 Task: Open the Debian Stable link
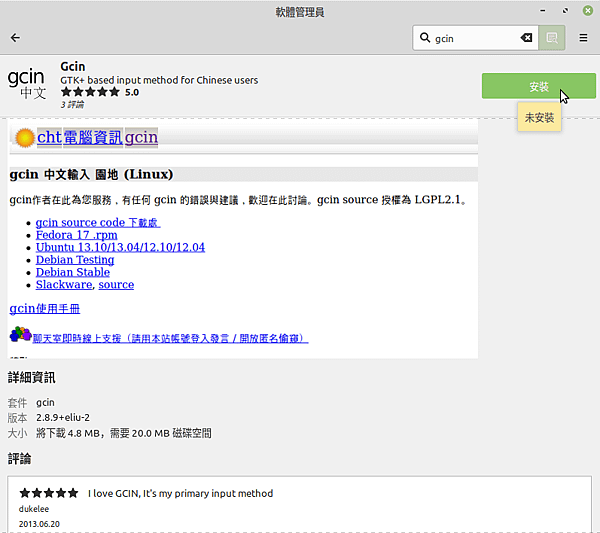click(73, 272)
